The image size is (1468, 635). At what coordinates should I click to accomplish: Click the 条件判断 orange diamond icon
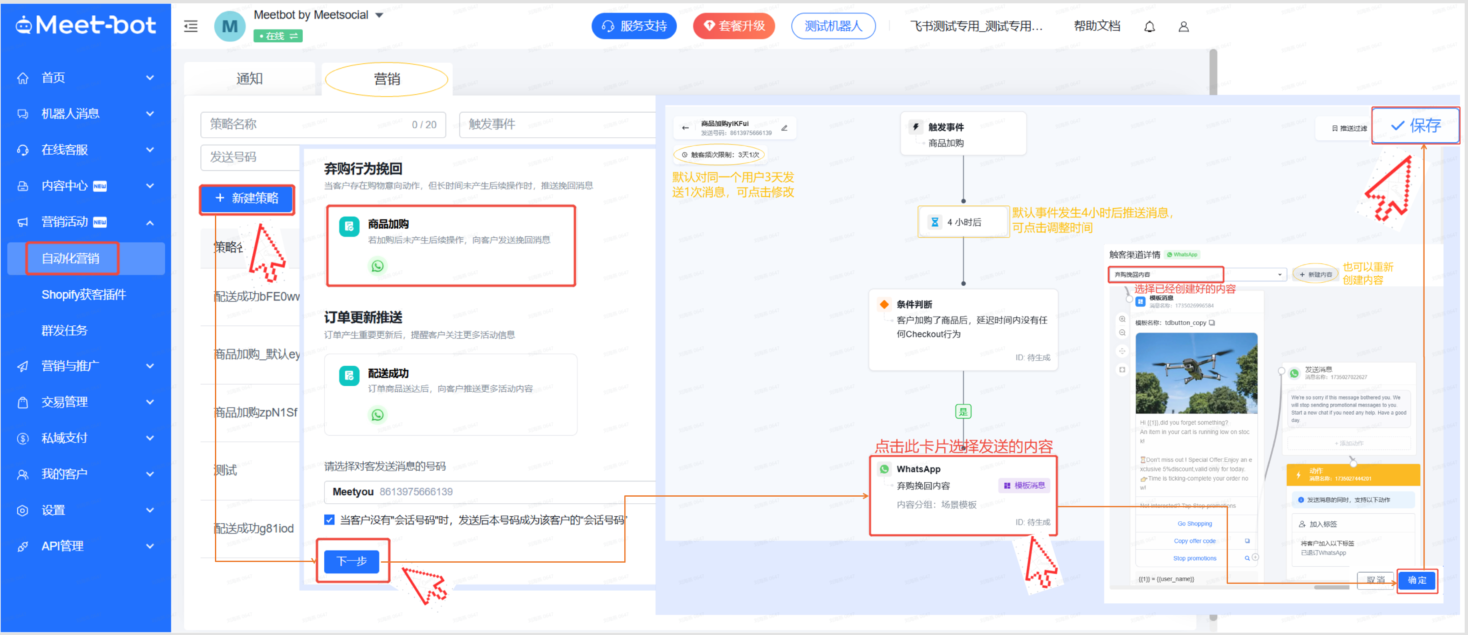[883, 304]
